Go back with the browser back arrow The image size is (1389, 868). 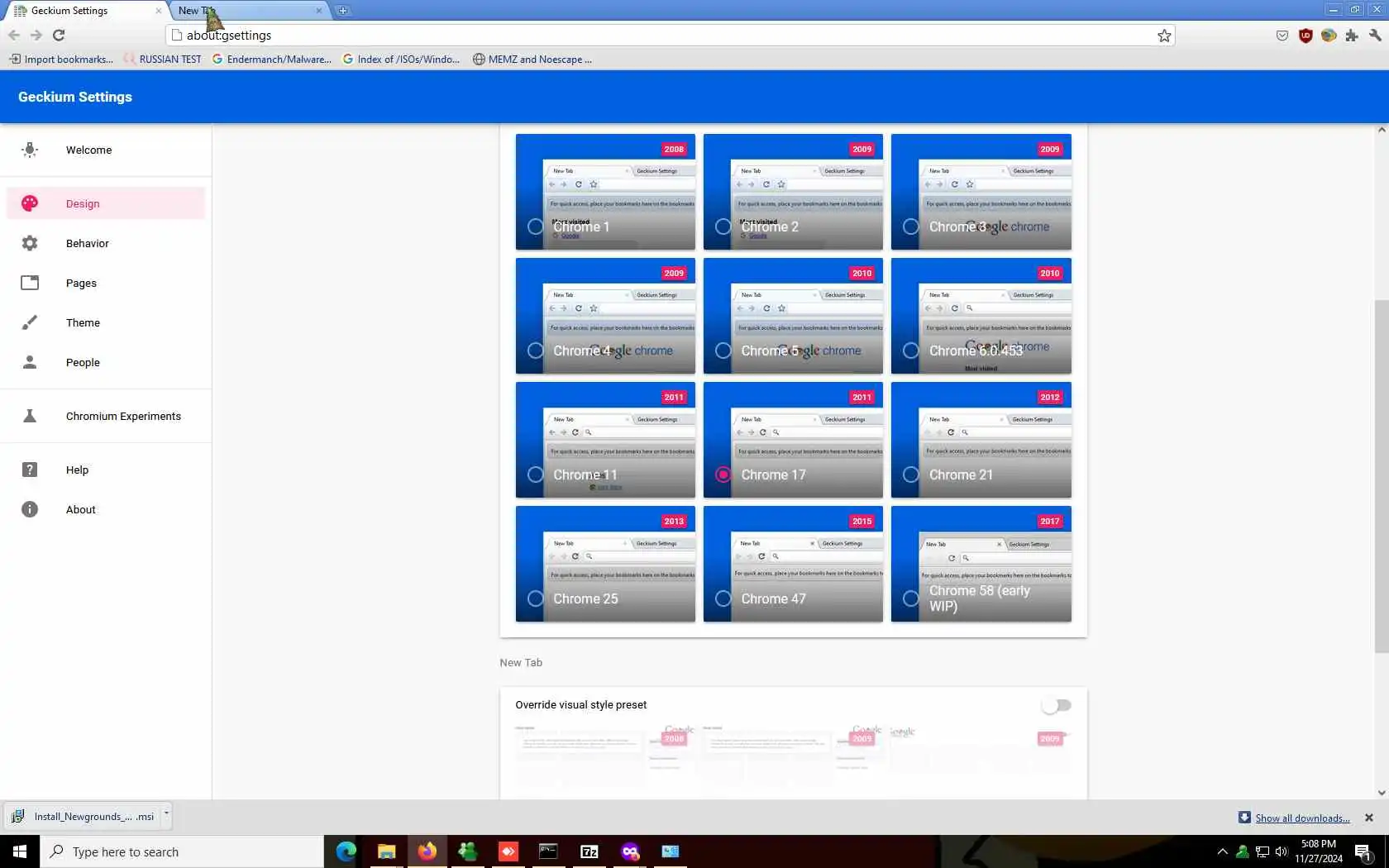click(x=14, y=35)
